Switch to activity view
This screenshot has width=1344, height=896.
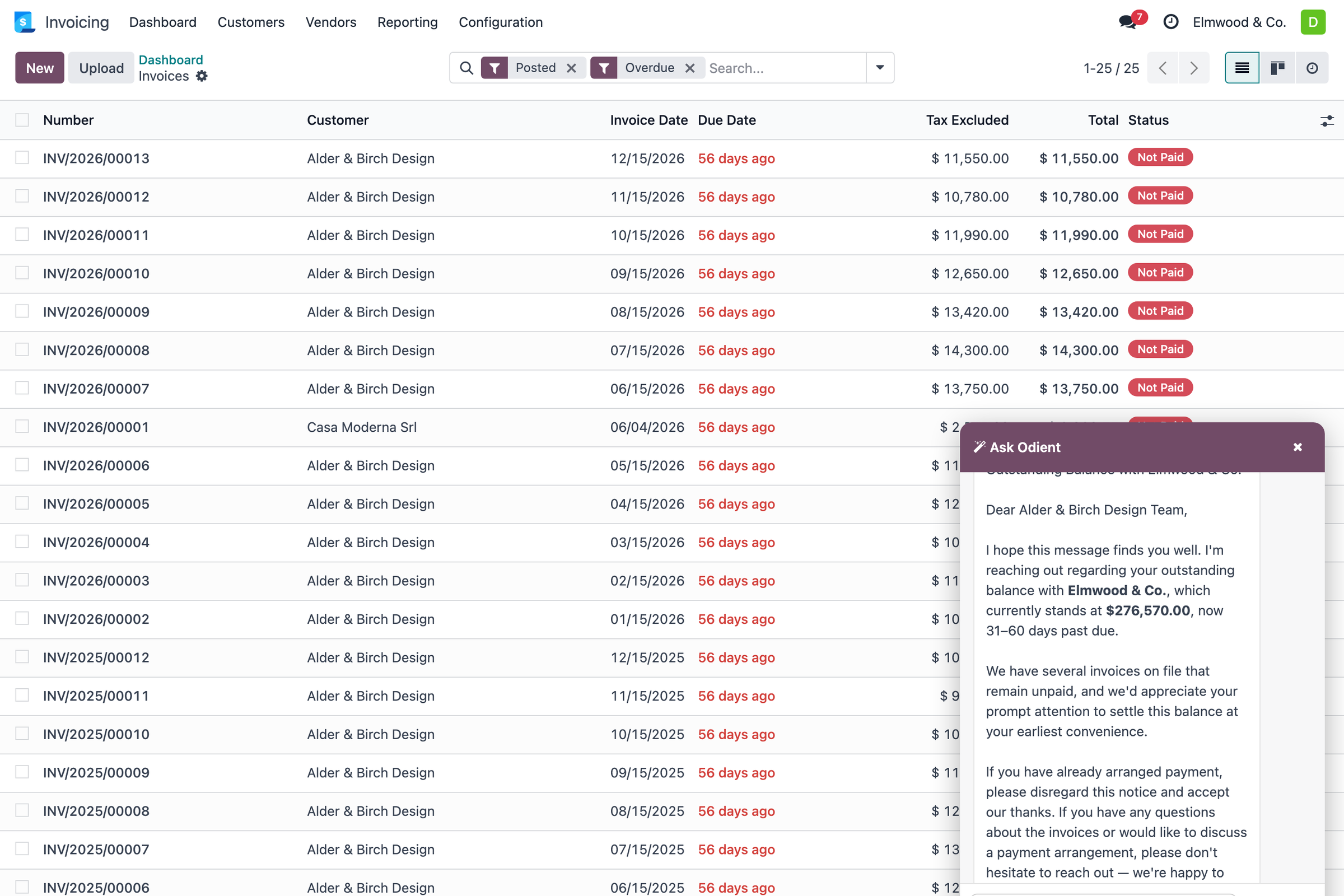coord(1312,68)
